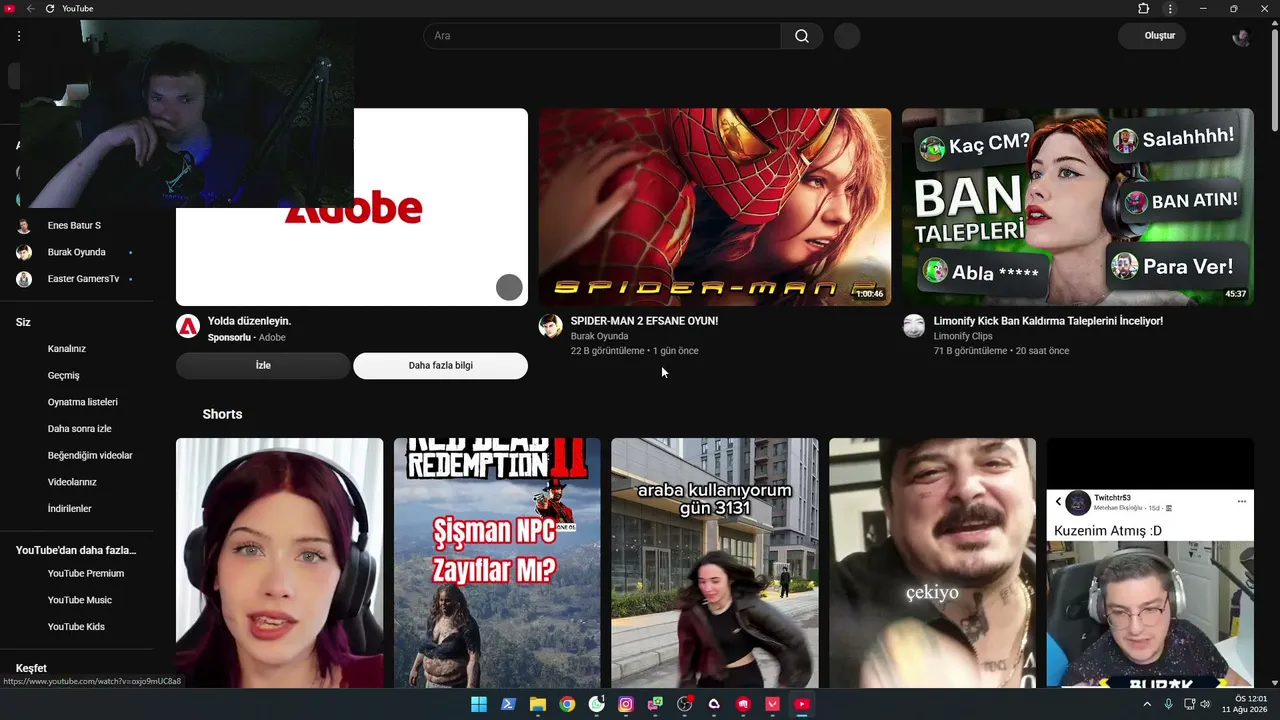Click Limonify Kick Ban Kaldırma video title
Screen dimensions: 1280x720
[1048, 321]
